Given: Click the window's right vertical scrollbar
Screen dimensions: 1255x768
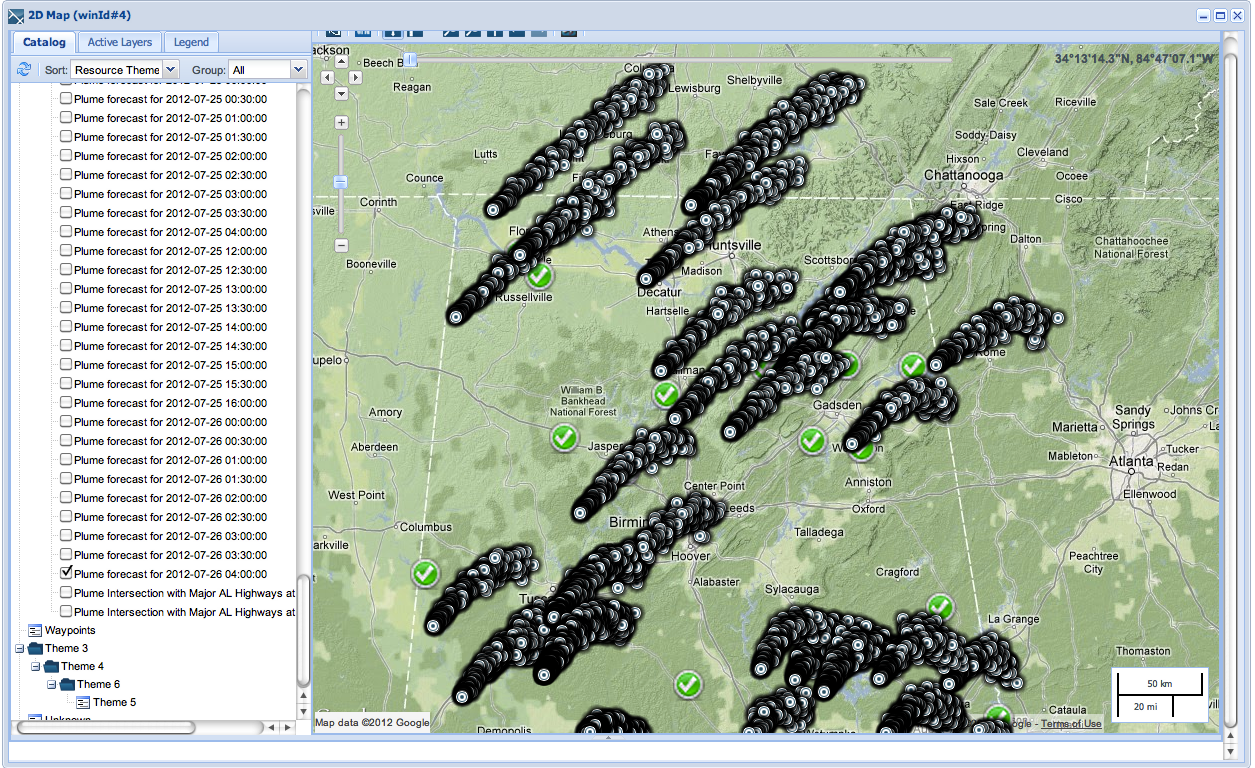Looking at the screenshot, I should [x=1231, y=390].
